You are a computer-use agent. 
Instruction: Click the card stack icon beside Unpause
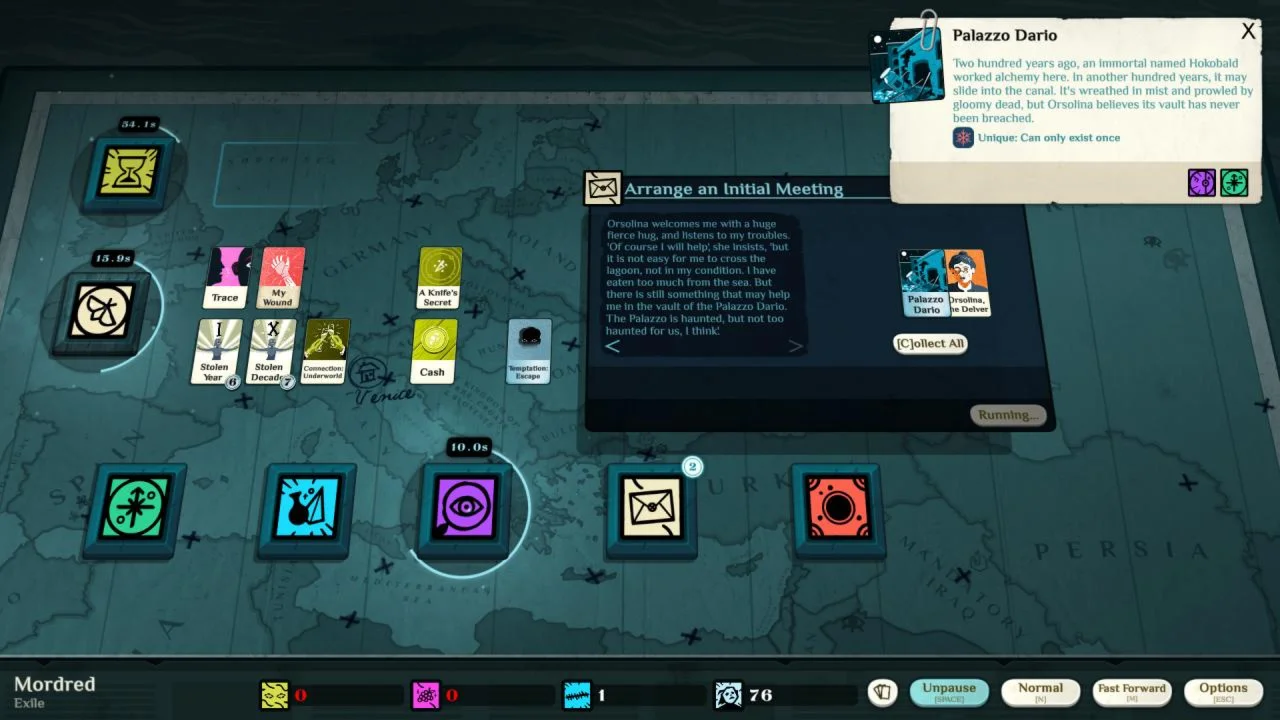pyautogui.click(x=882, y=692)
